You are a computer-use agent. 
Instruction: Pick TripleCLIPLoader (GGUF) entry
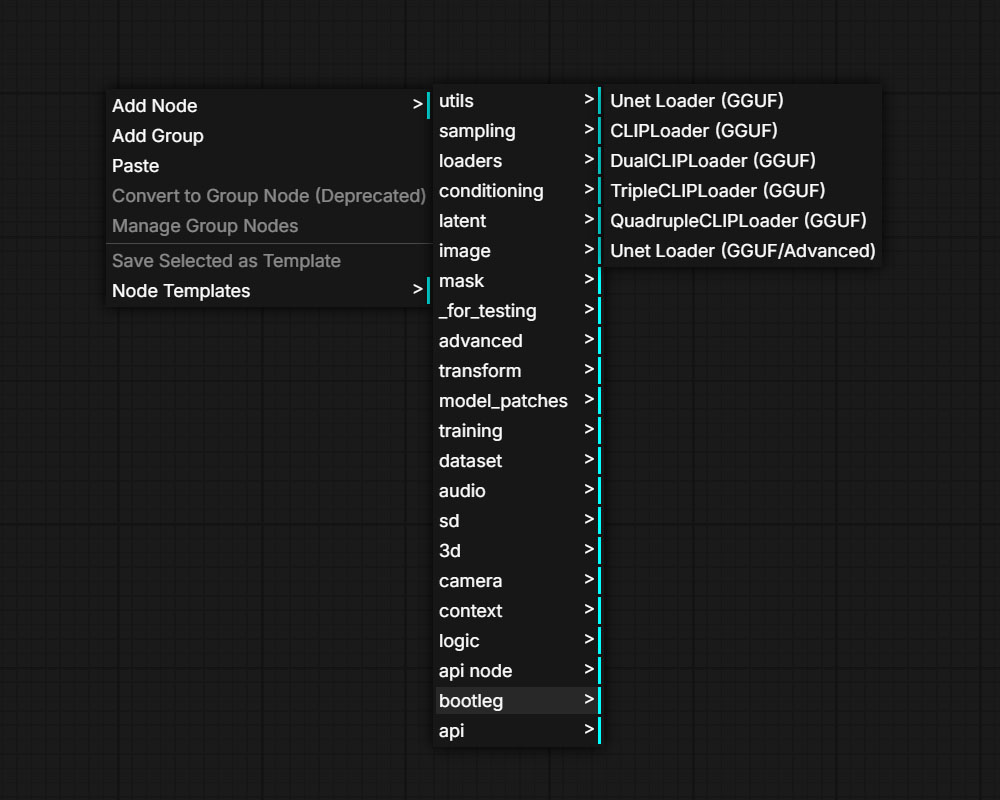coord(717,191)
